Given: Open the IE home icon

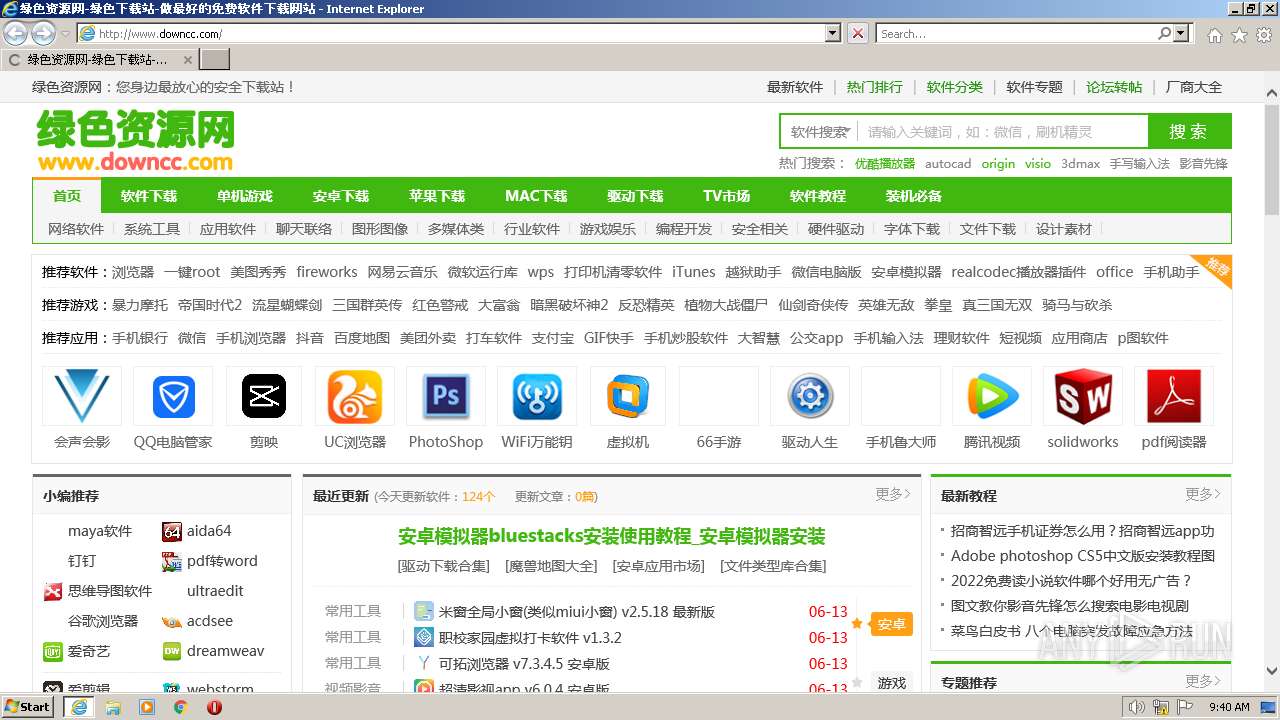Looking at the screenshot, I should (1214, 34).
